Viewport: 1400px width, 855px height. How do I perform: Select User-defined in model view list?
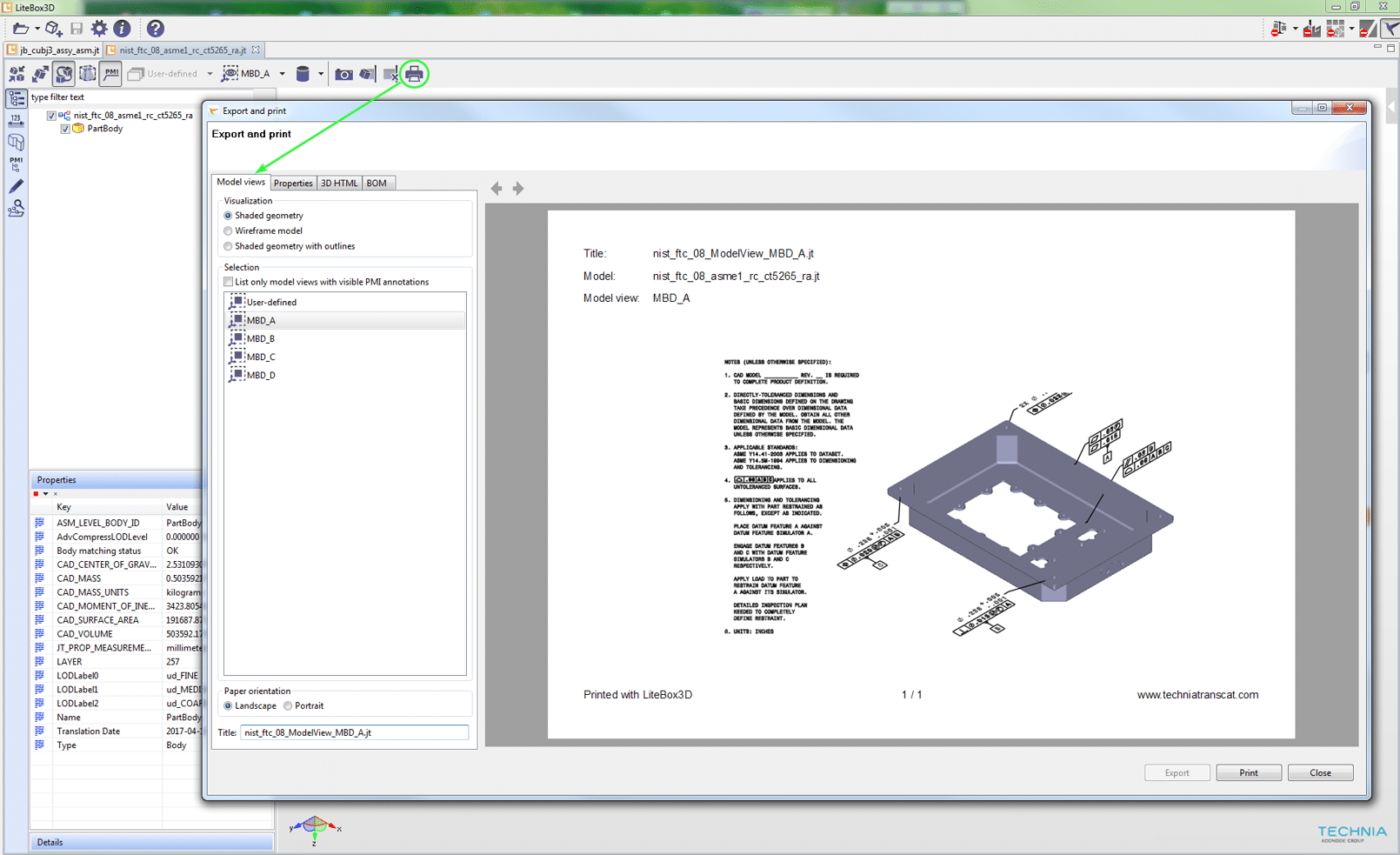(x=345, y=303)
